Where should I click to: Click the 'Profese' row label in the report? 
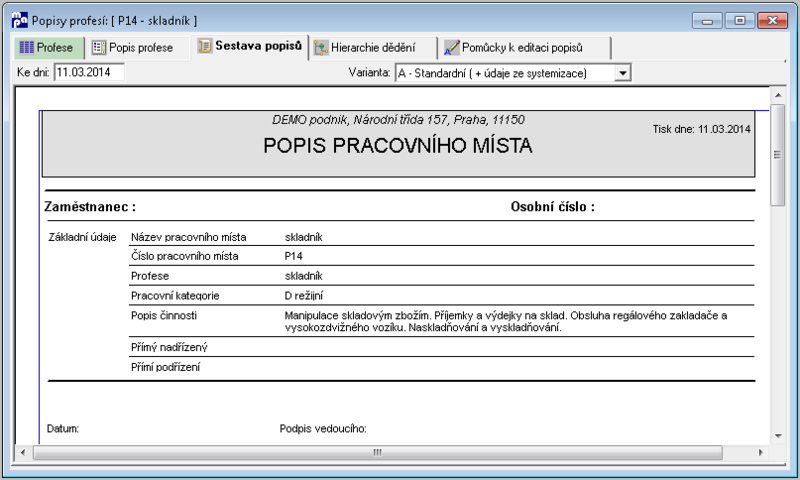coord(149,276)
